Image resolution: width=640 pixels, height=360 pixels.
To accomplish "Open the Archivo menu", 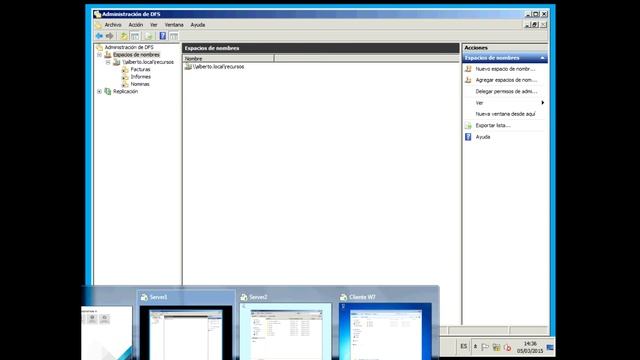I will [x=113, y=25].
